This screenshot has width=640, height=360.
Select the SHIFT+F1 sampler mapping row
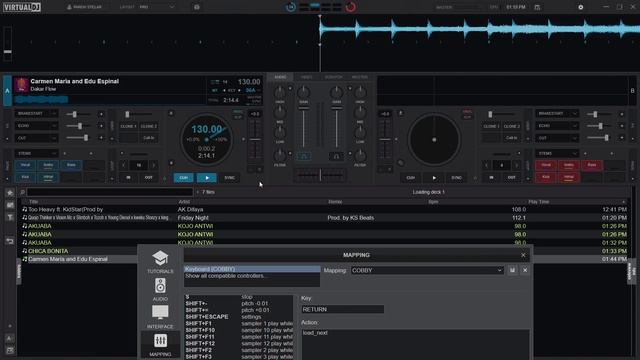click(238, 323)
